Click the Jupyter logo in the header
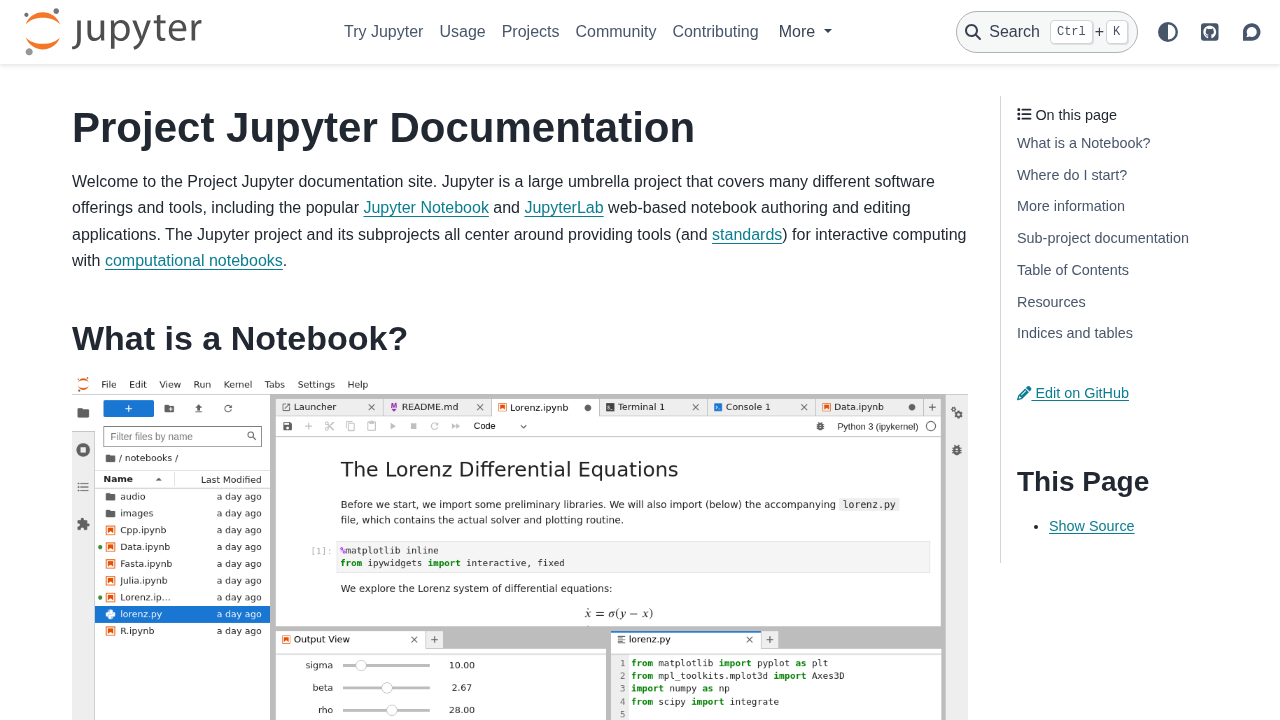Viewport: 1280px width, 720px height. click(112, 32)
